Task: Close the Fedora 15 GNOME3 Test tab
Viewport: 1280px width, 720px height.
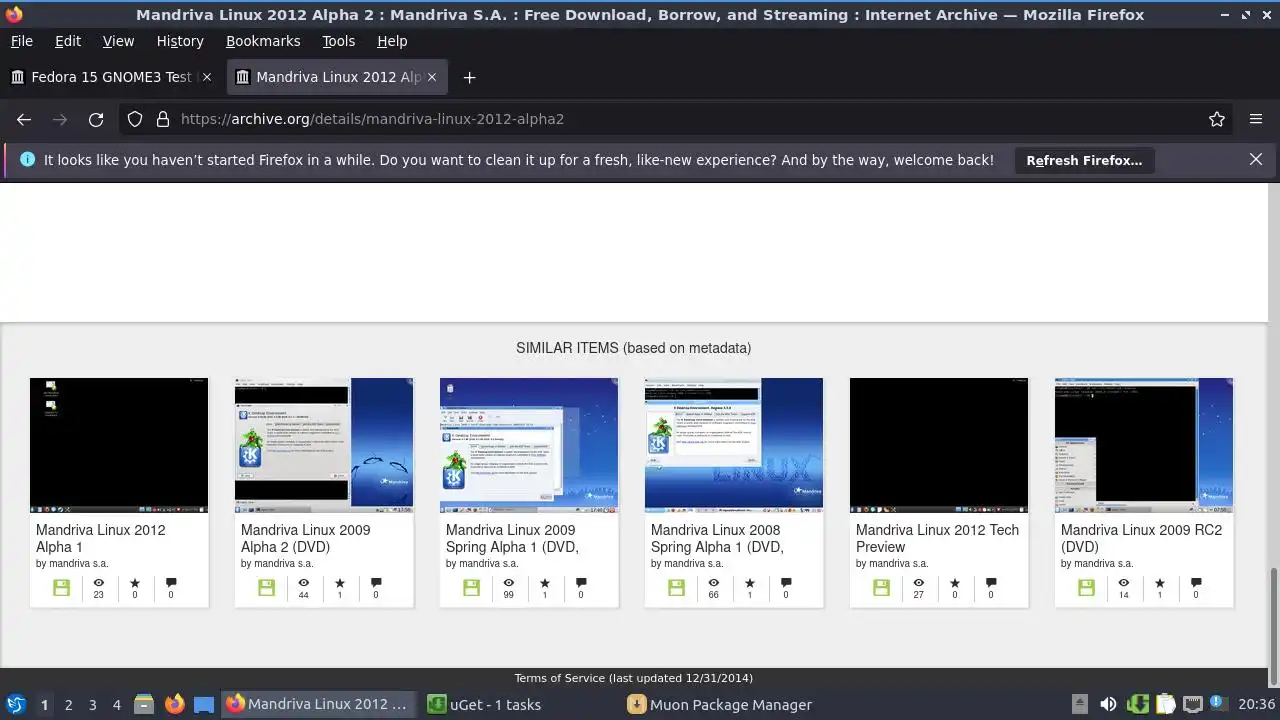Action: pos(207,77)
